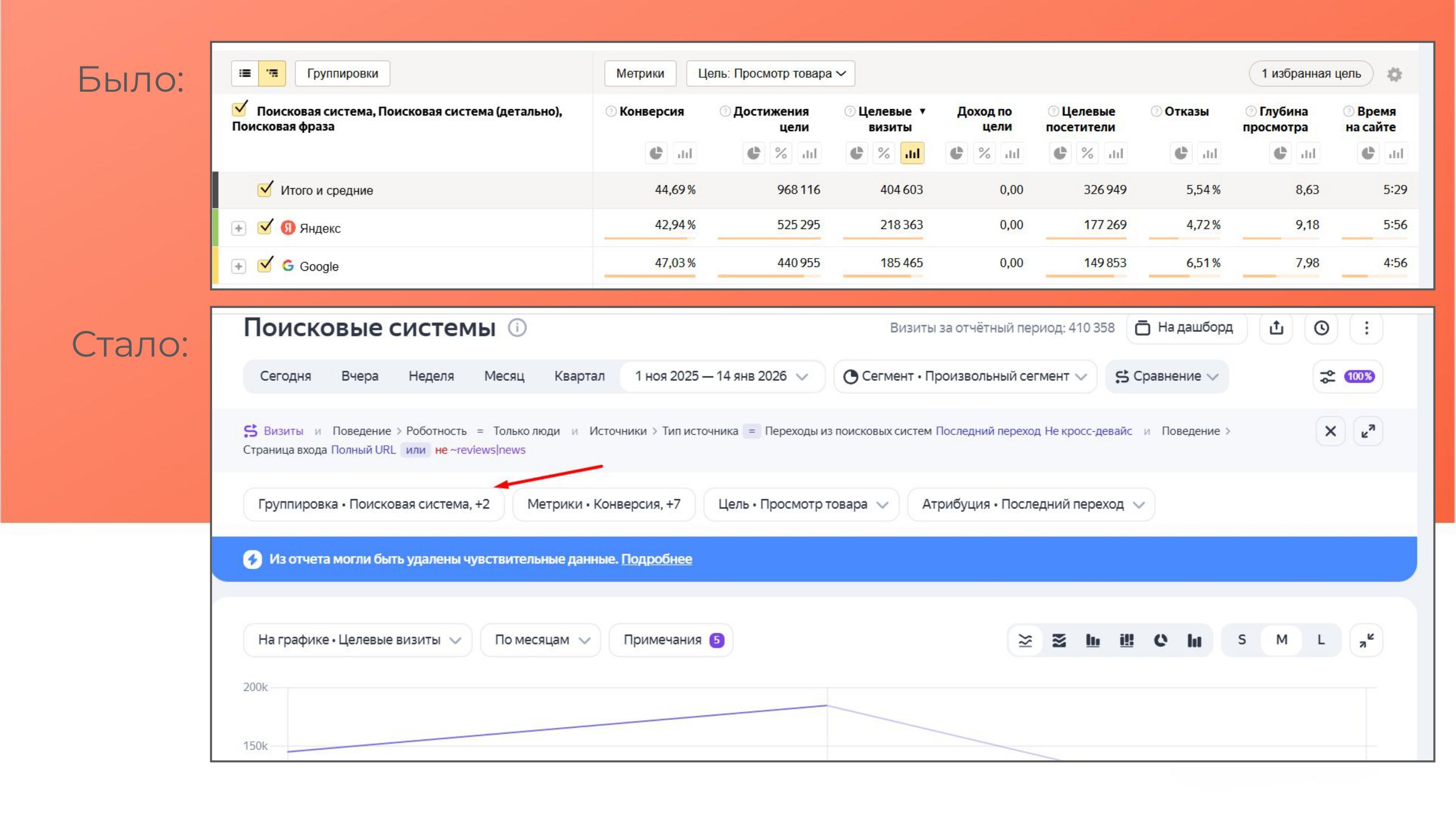Expand filter panel with arrows icon
The height and width of the screenshot is (819, 1456).
click(x=1368, y=431)
